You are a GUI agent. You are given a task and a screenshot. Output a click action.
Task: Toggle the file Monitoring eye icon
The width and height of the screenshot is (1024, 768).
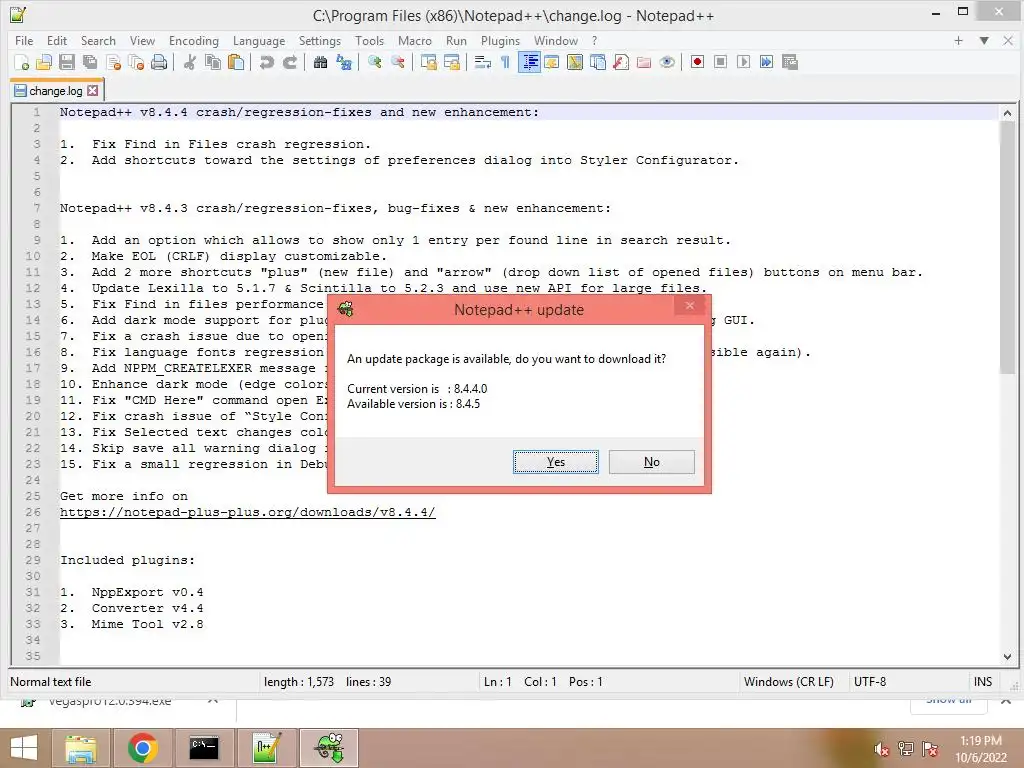coord(667,62)
